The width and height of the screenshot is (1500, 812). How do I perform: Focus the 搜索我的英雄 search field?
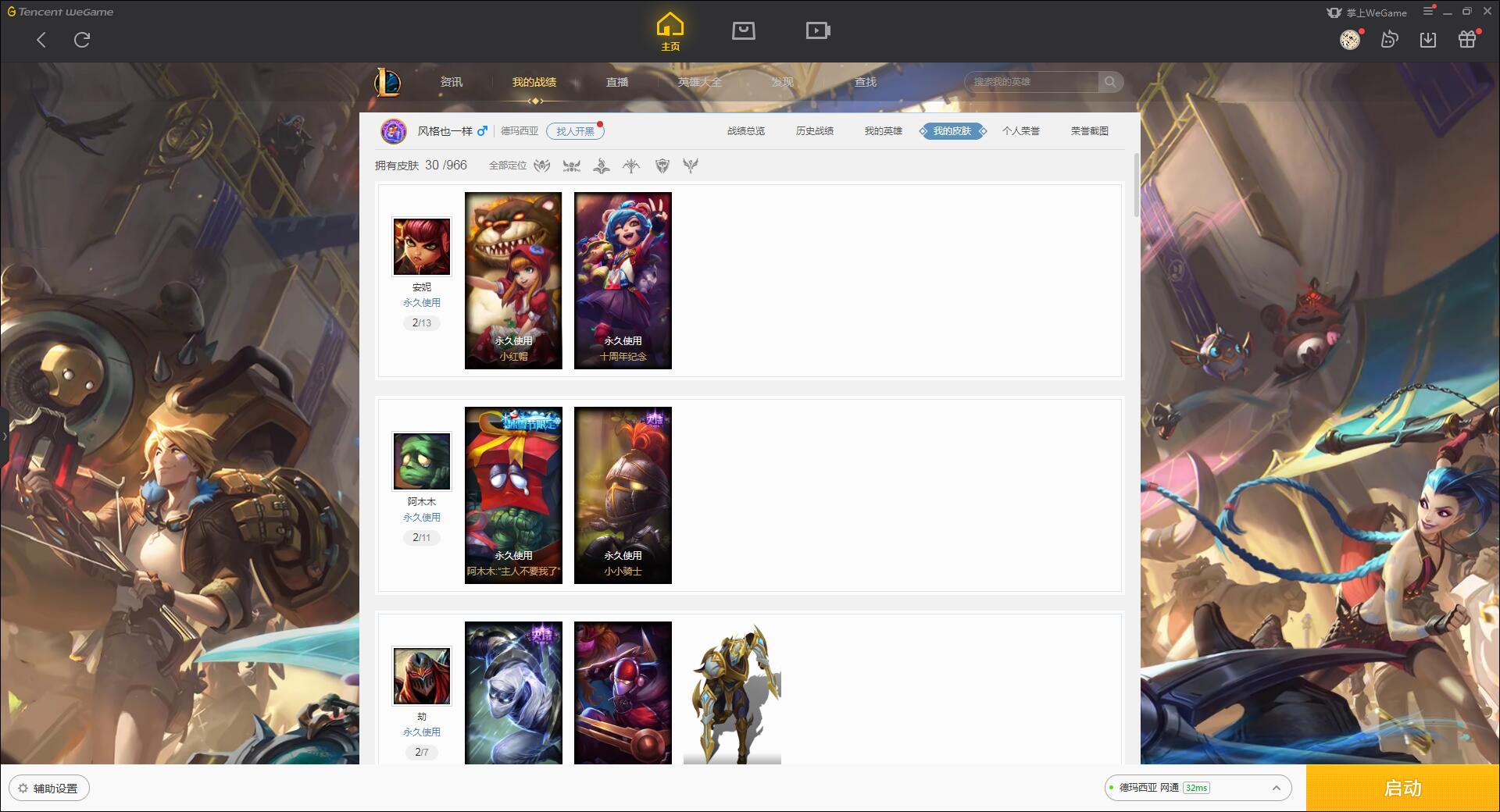(x=1033, y=82)
